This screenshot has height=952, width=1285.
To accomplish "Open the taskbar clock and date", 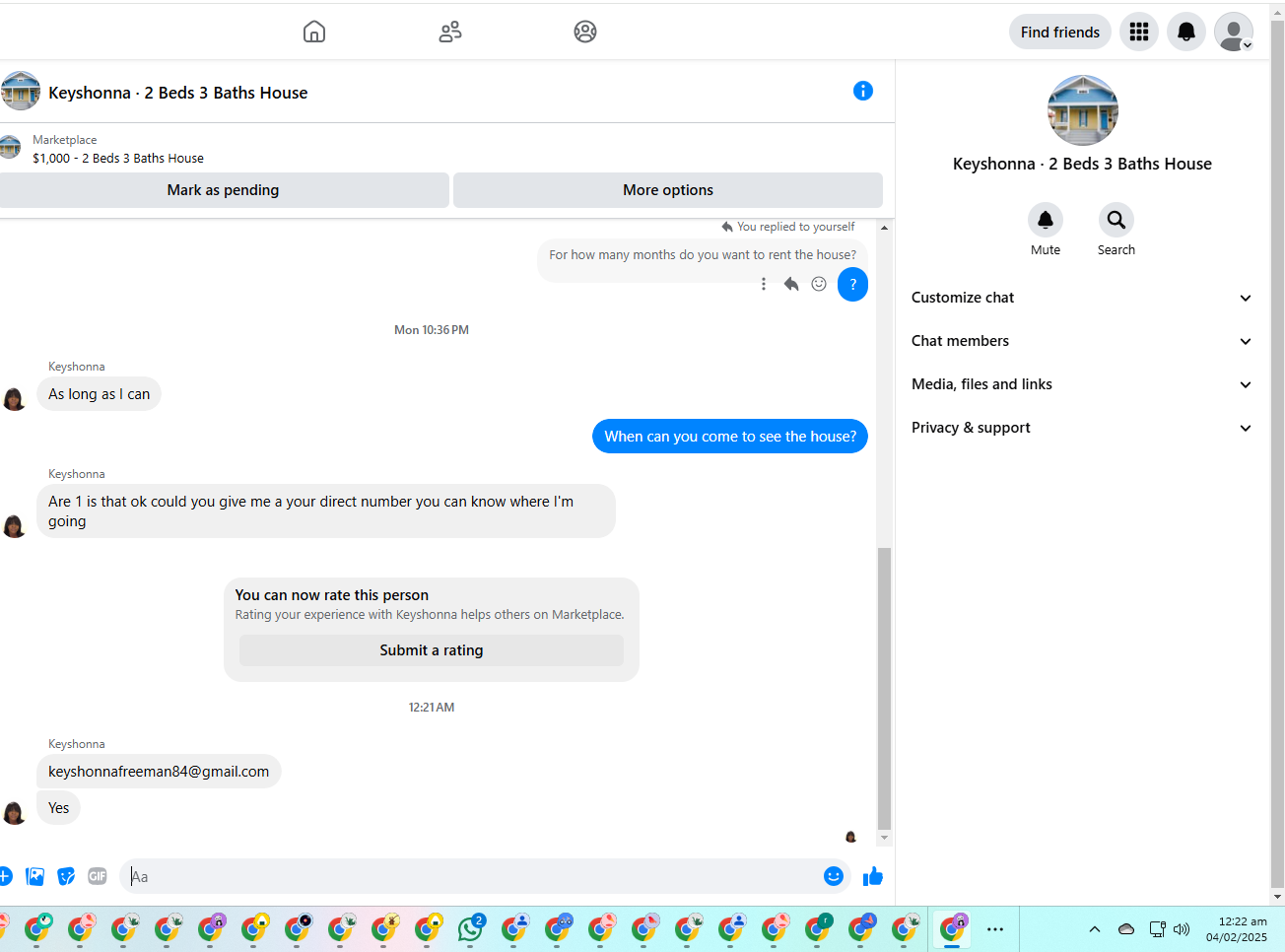I will click(1237, 929).
